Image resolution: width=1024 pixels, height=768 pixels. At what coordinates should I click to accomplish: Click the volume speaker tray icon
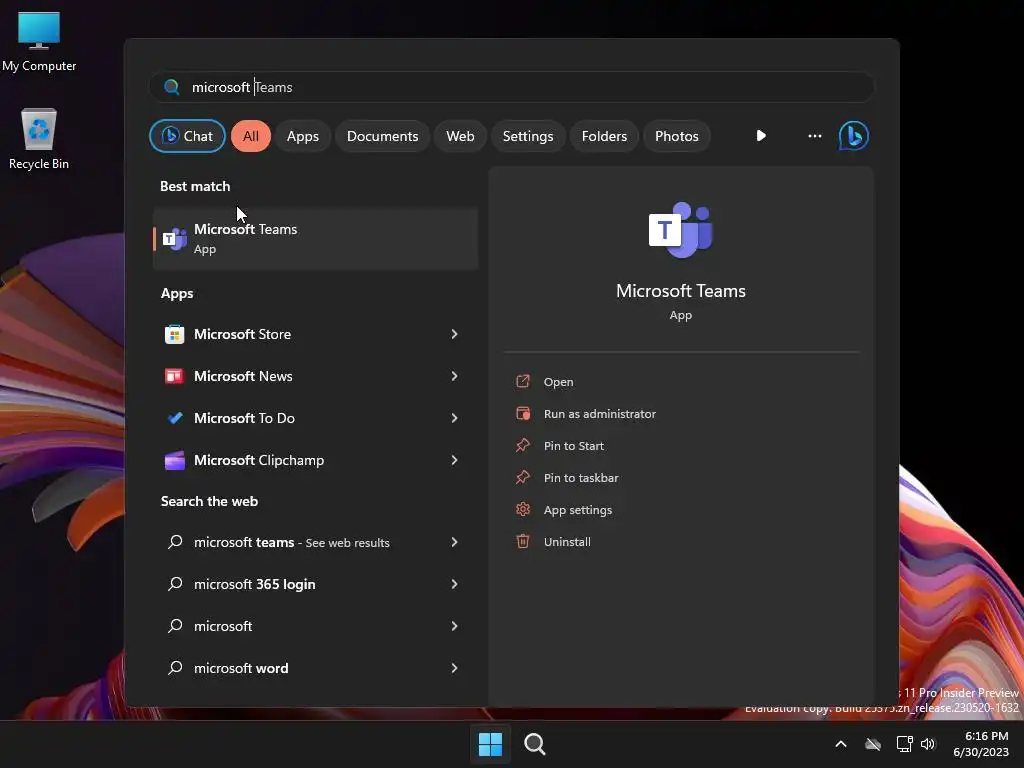point(927,744)
